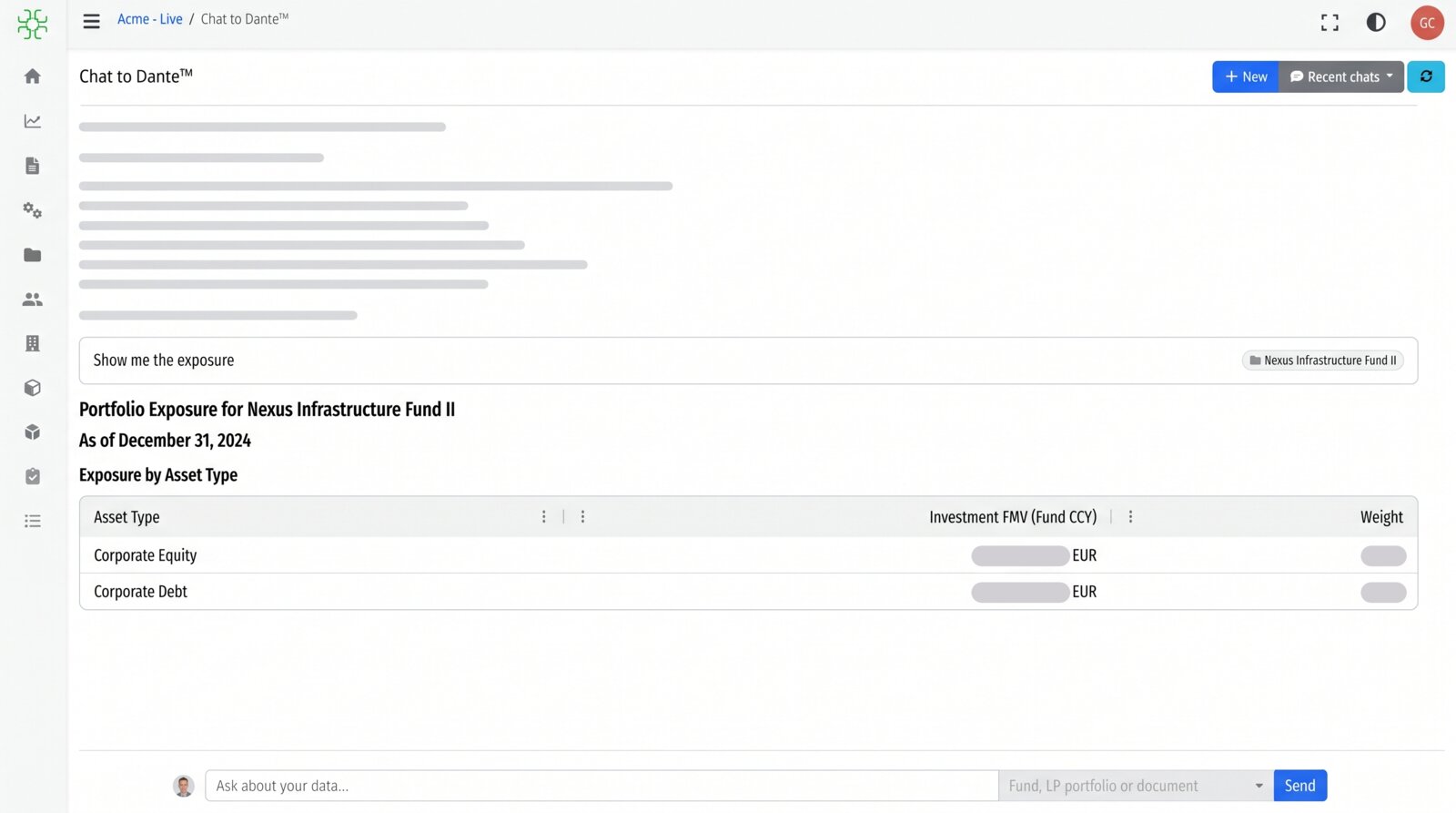Open the Recent chats dropdown
The width and height of the screenshot is (1456, 813).
pyautogui.click(x=1341, y=76)
